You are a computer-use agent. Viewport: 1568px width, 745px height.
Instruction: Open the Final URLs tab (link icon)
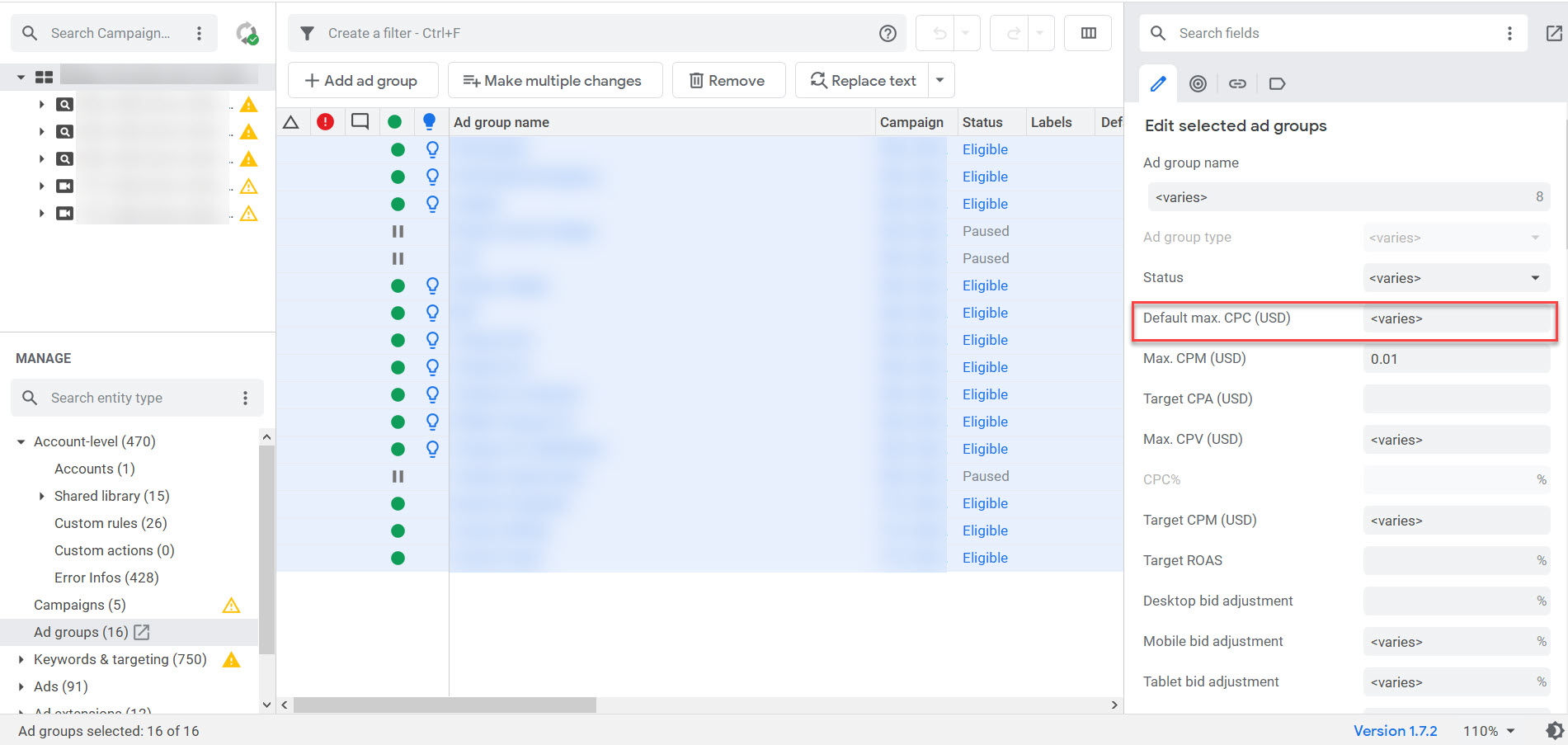click(x=1237, y=83)
